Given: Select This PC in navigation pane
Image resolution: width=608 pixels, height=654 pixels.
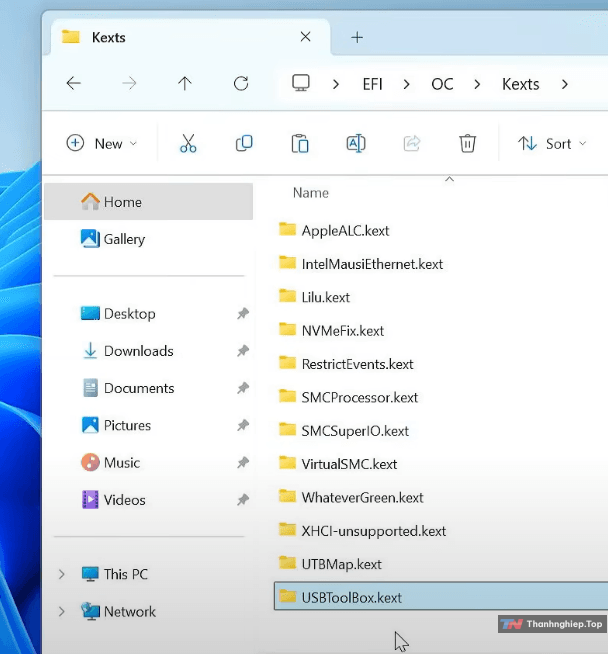Looking at the screenshot, I should (x=115, y=574).
